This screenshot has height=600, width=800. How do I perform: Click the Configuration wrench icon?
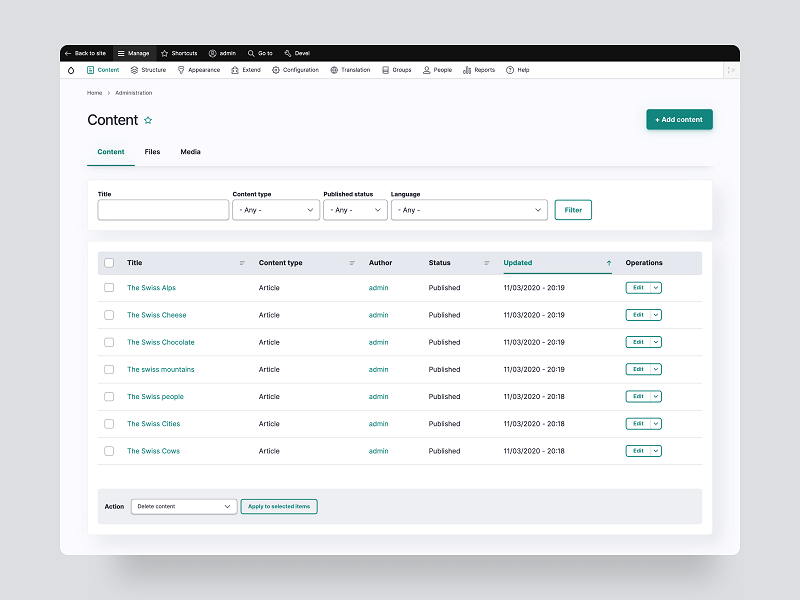275,70
